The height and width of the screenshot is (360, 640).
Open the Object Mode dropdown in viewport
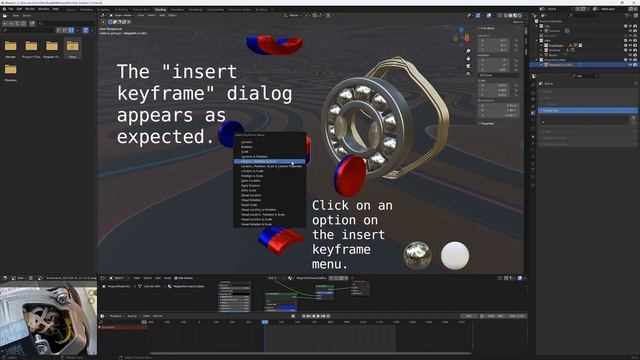point(122,15)
